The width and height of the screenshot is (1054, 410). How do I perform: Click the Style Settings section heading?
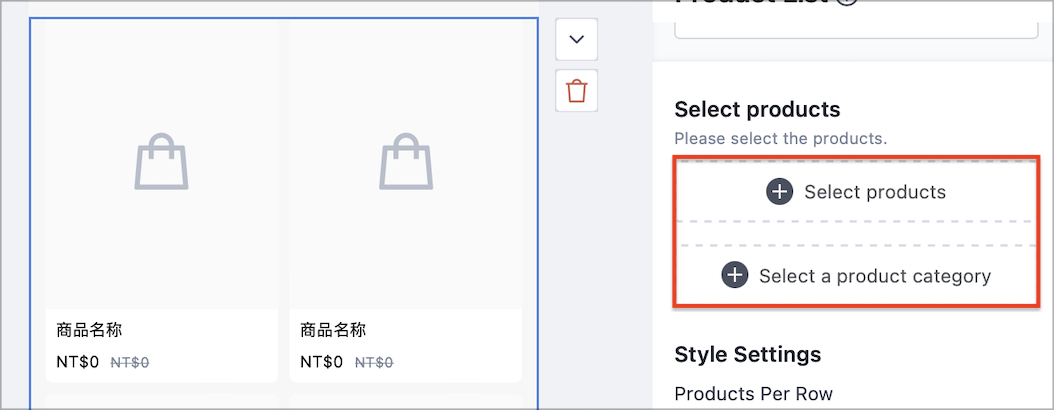click(747, 354)
